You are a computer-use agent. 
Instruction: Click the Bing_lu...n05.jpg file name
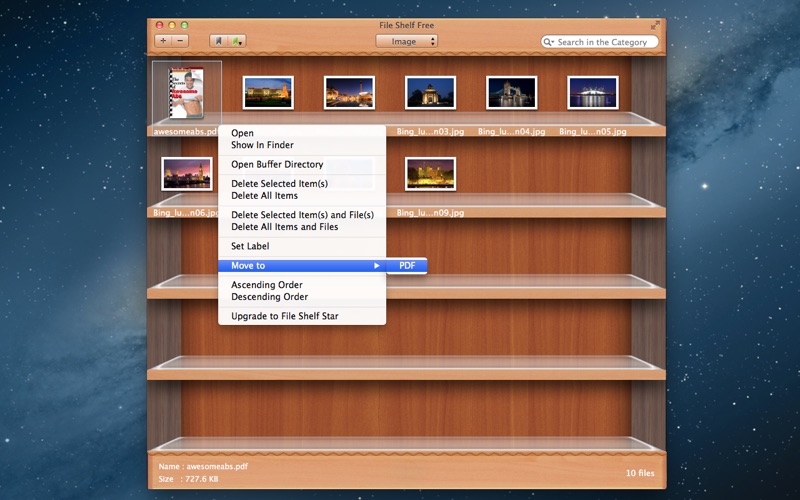tap(592, 131)
